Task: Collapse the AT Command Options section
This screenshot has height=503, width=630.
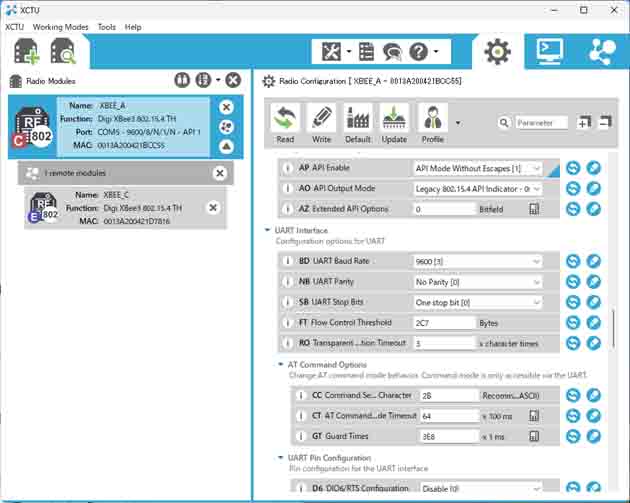Action: pyautogui.click(x=280, y=364)
